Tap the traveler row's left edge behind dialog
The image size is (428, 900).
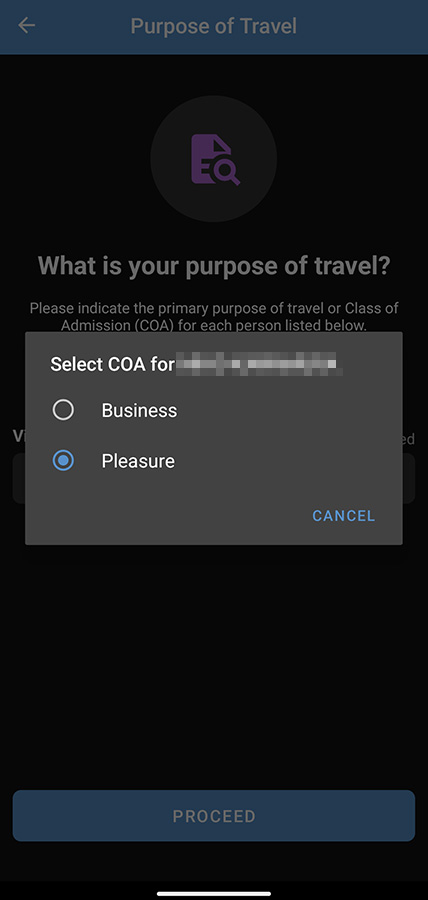[x=18, y=478]
